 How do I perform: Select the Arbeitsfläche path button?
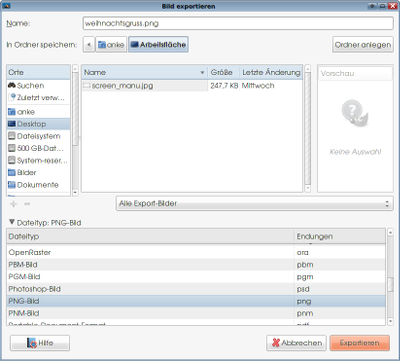pos(158,45)
